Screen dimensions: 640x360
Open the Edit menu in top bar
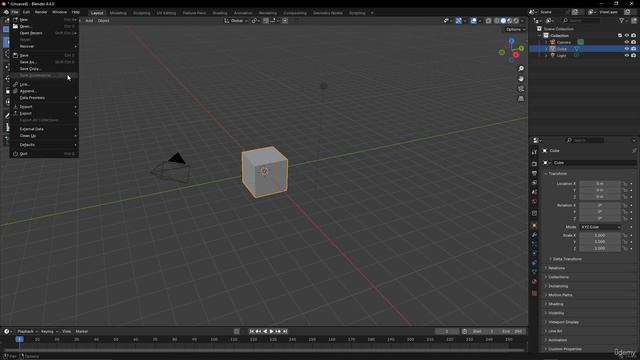click(26, 12)
